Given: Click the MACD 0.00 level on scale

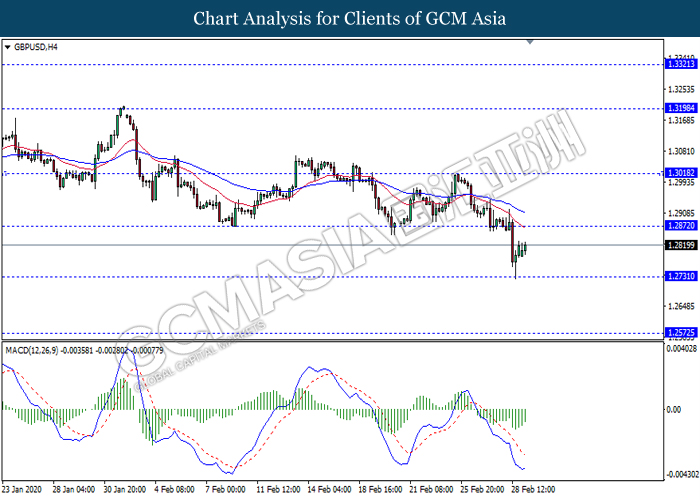Looking at the screenshot, I should (674, 410).
